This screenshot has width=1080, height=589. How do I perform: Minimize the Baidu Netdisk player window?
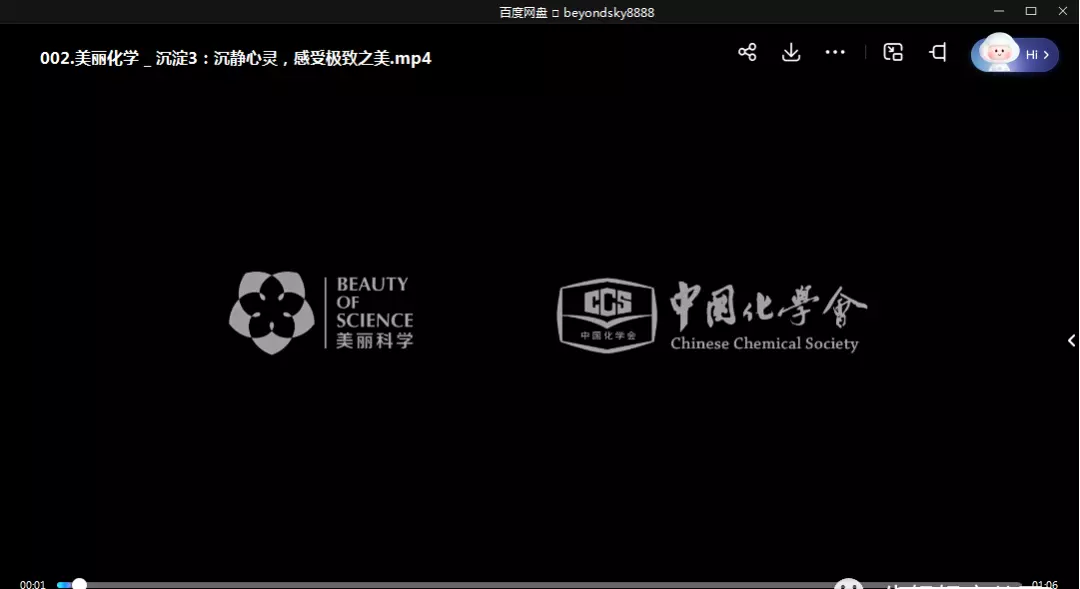click(999, 11)
